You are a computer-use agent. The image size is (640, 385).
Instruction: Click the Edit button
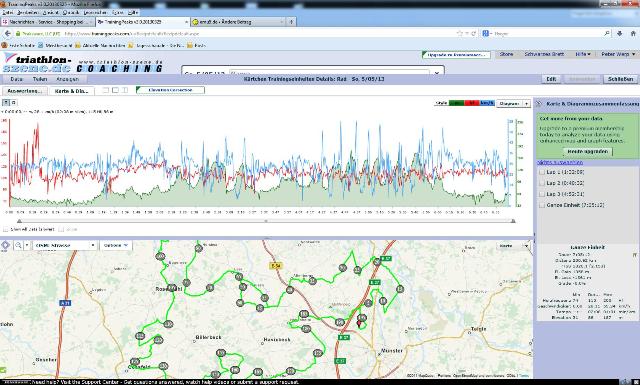point(551,79)
